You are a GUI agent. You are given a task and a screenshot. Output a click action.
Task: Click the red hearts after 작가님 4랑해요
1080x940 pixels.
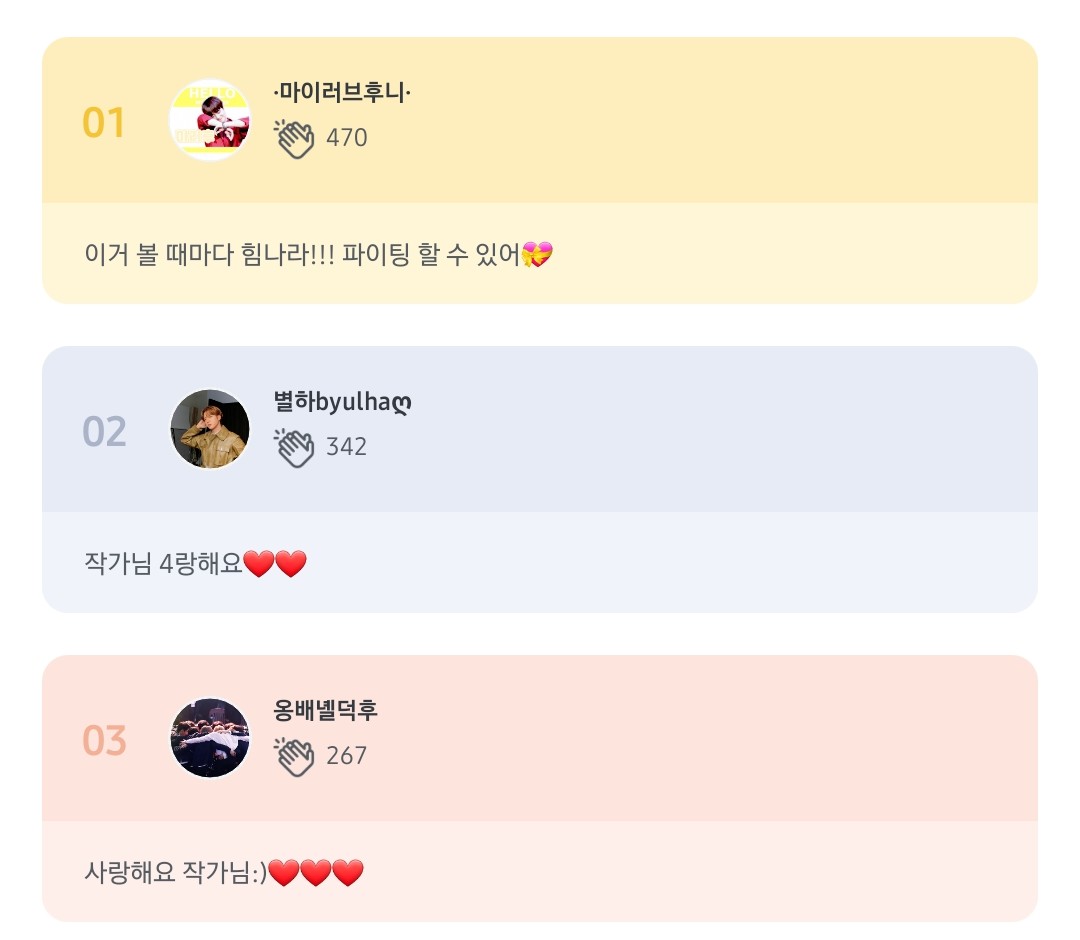[275, 565]
